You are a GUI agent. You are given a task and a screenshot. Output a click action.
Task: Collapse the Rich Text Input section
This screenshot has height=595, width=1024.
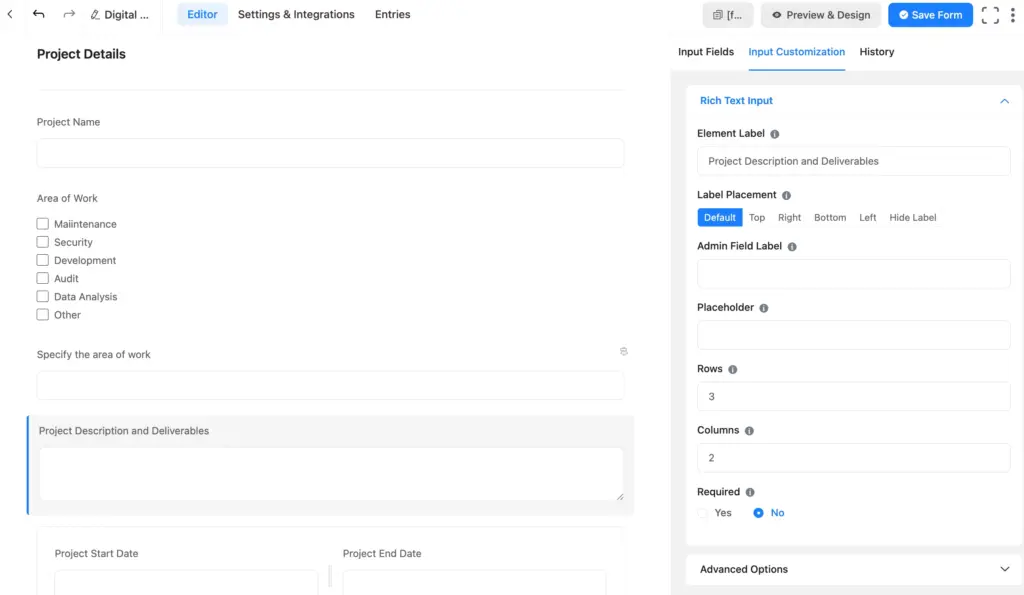pyautogui.click(x=1004, y=101)
